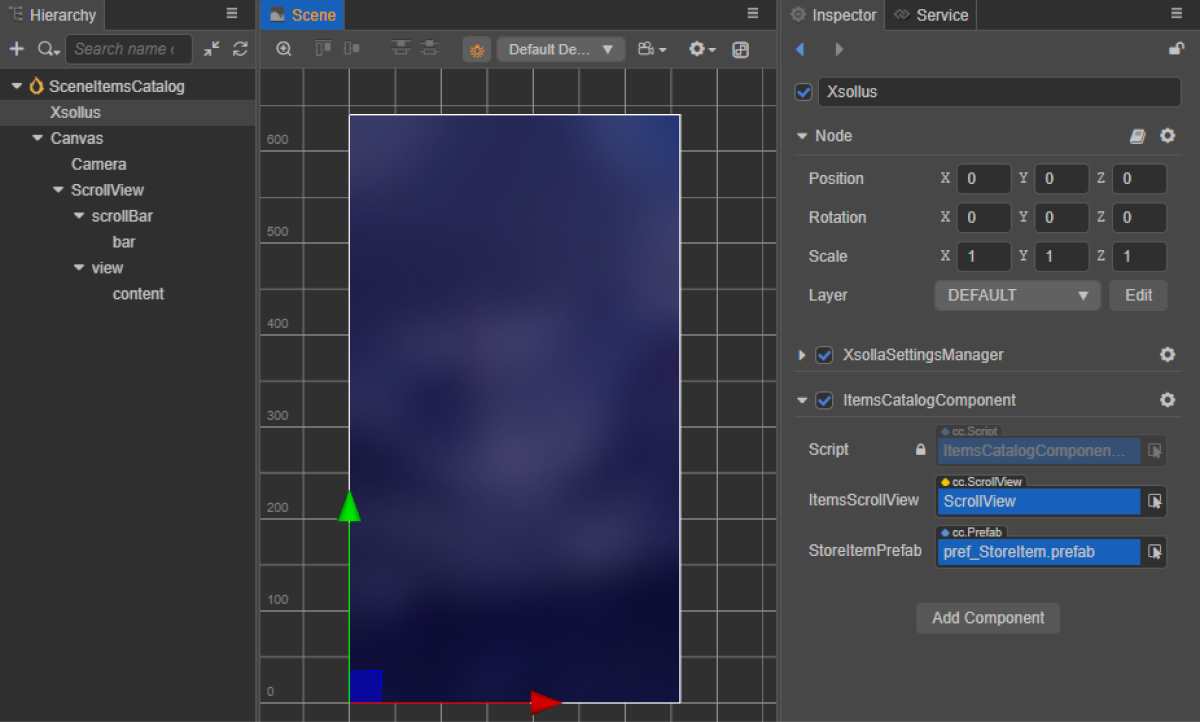
Task: Click the Position X input field
Action: click(984, 179)
